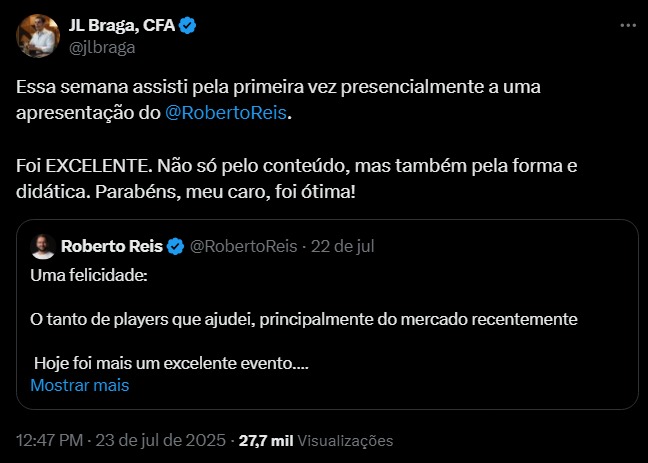
Task: Click the main post text starting 'Essa semana'
Action: pos(278,88)
